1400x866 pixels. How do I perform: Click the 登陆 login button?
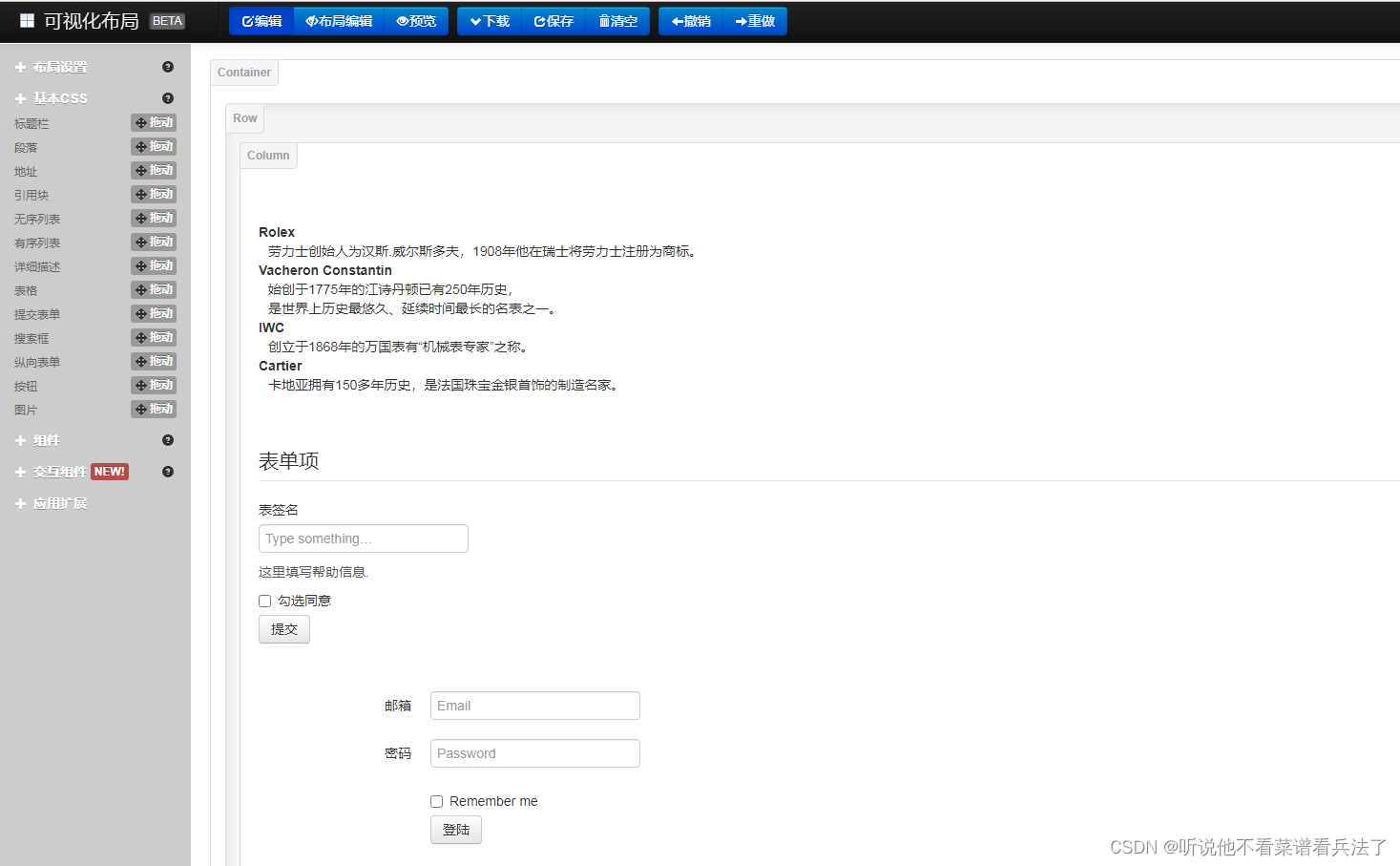pyautogui.click(x=456, y=830)
